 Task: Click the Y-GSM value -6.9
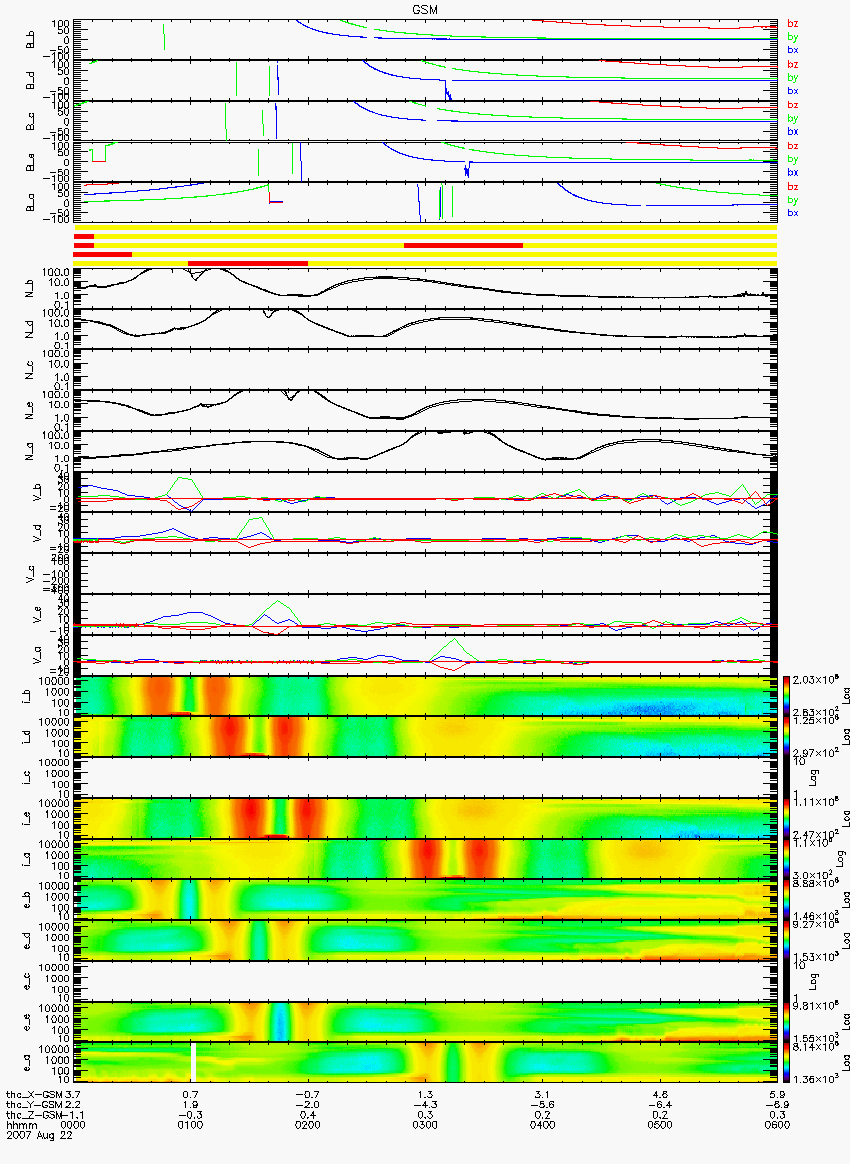click(x=777, y=1104)
